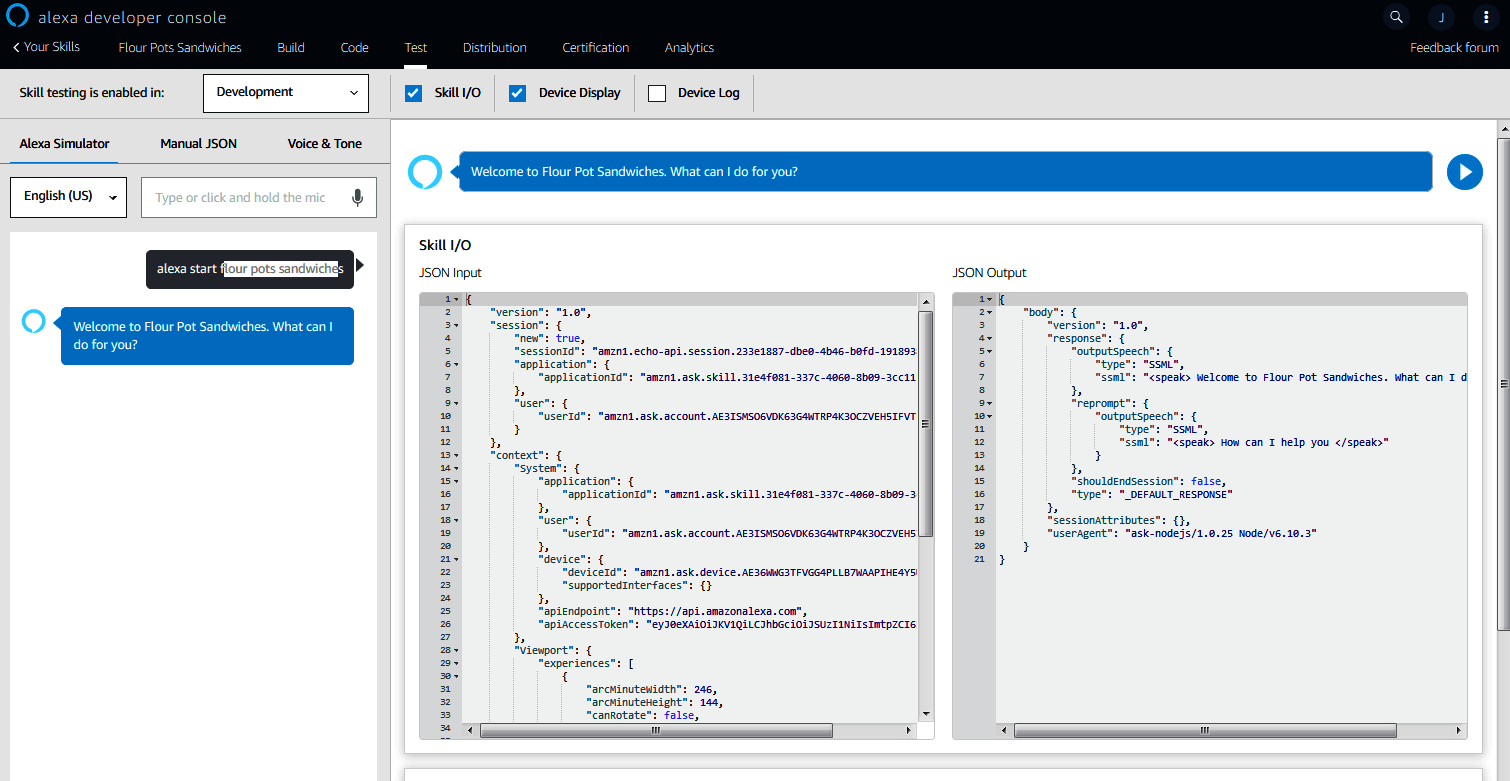The width and height of the screenshot is (1510, 781).
Task: Uncheck the Device Display checkbox
Action: tap(517, 92)
